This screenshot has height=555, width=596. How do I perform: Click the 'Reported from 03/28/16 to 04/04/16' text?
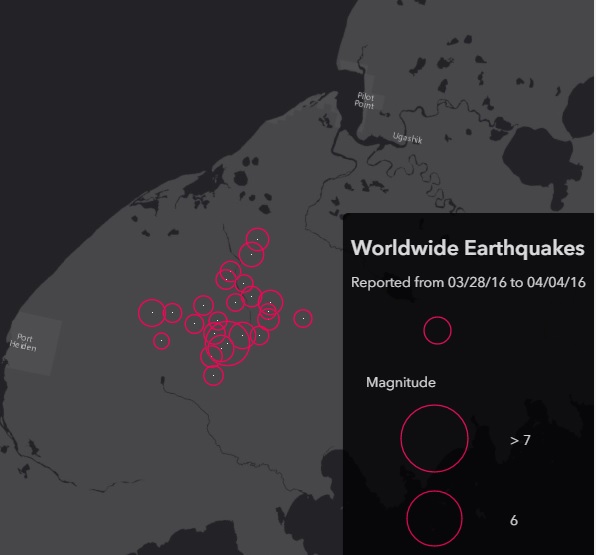pyautogui.click(x=468, y=282)
